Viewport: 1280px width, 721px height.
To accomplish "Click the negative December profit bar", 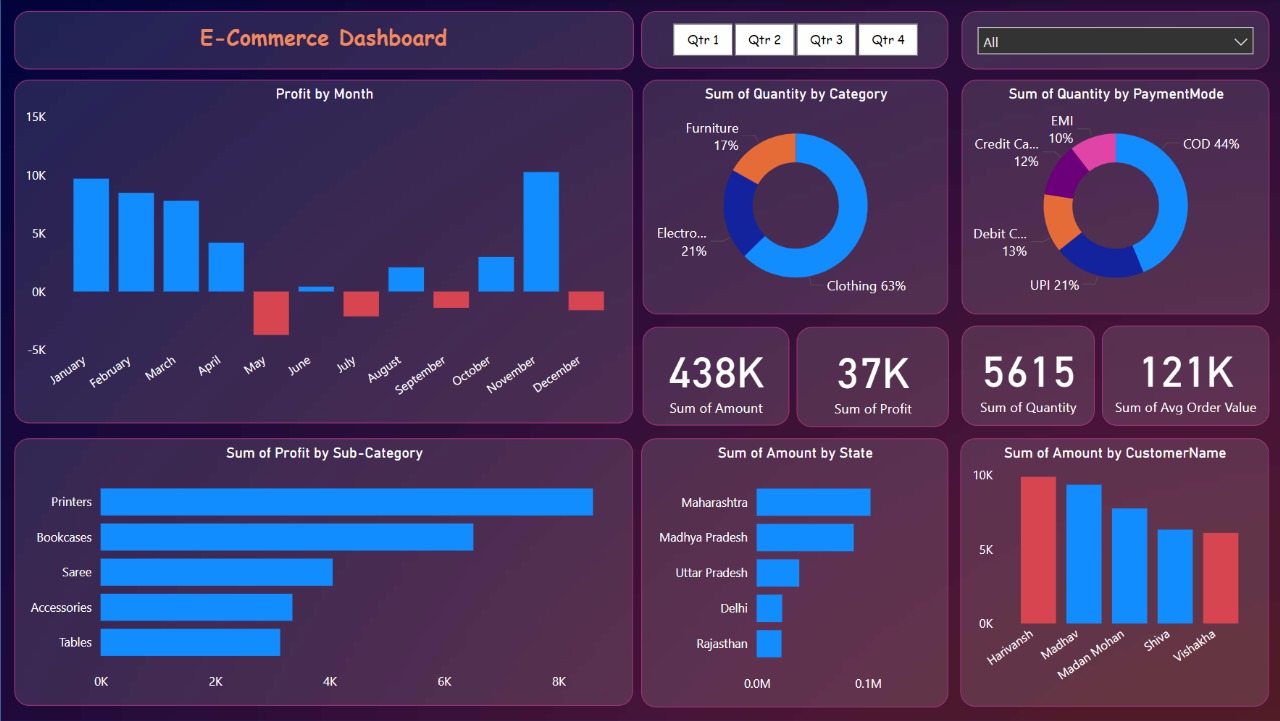I will [x=586, y=301].
